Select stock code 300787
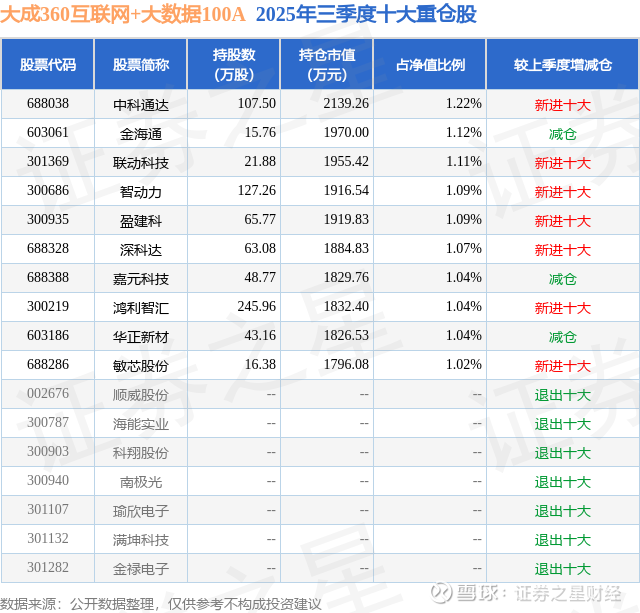Screen dimensions: 640x613 (48, 422)
